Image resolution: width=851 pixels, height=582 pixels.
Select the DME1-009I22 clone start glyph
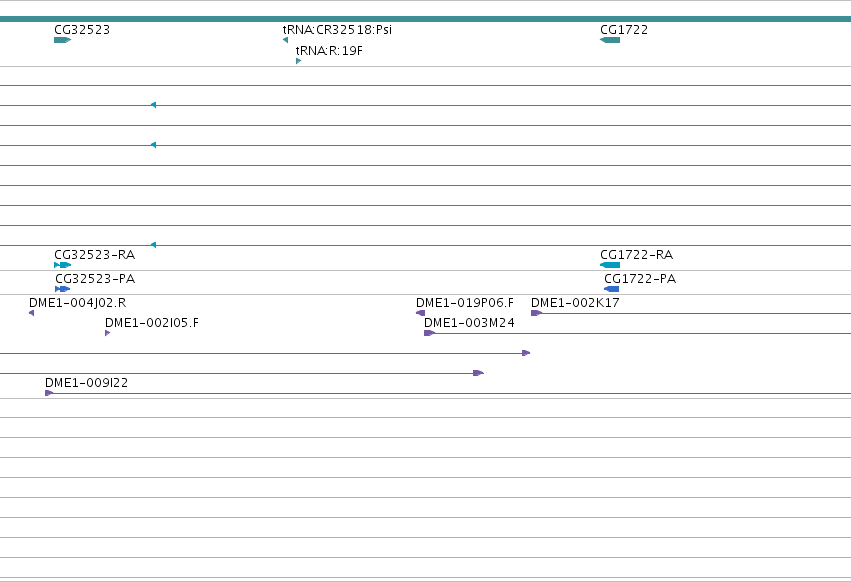pos(49,393)
